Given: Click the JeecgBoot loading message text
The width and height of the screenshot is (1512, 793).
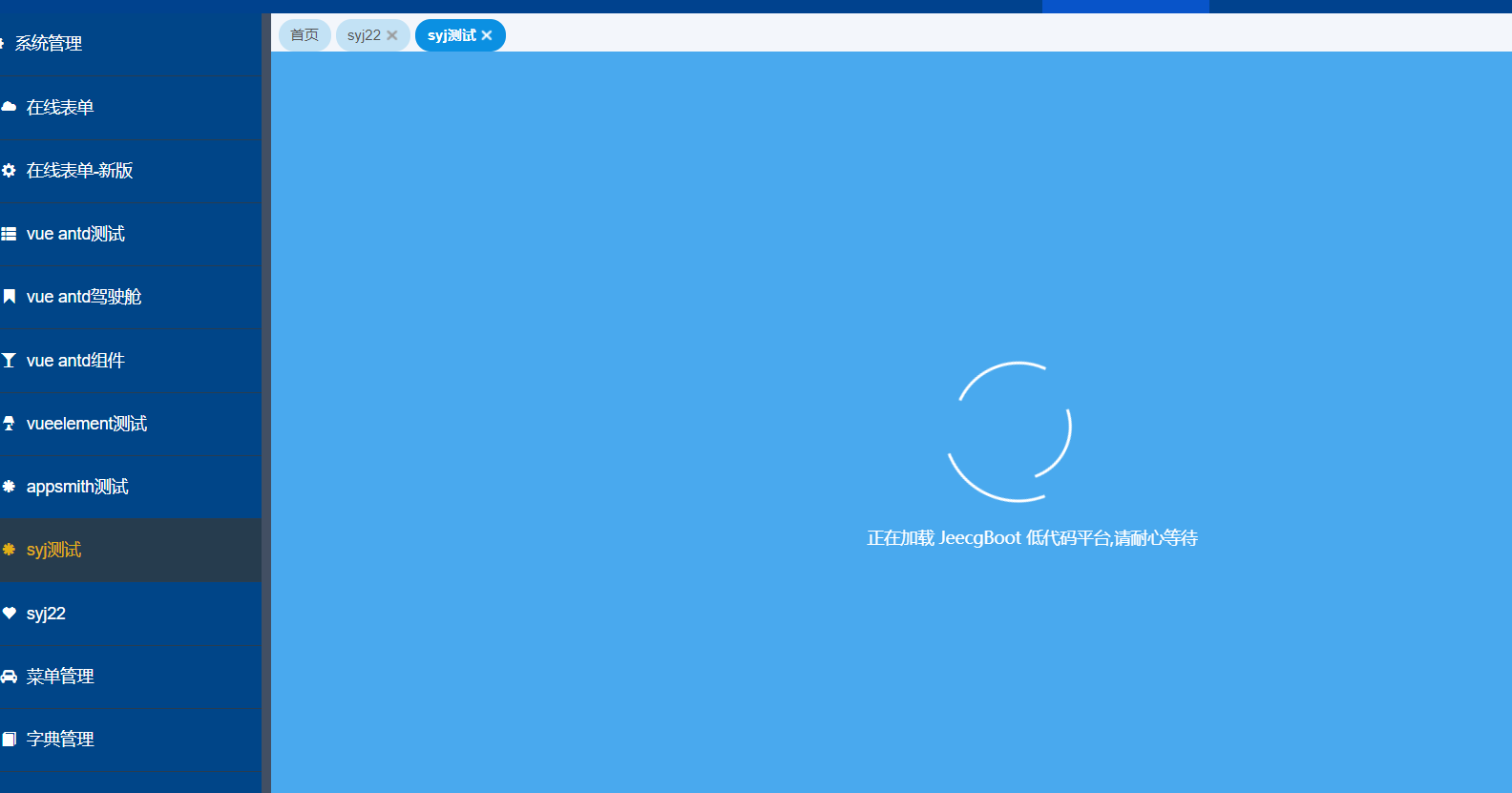Looking at the screenshot, I should pyautogui.click(x=1032, y=538).
